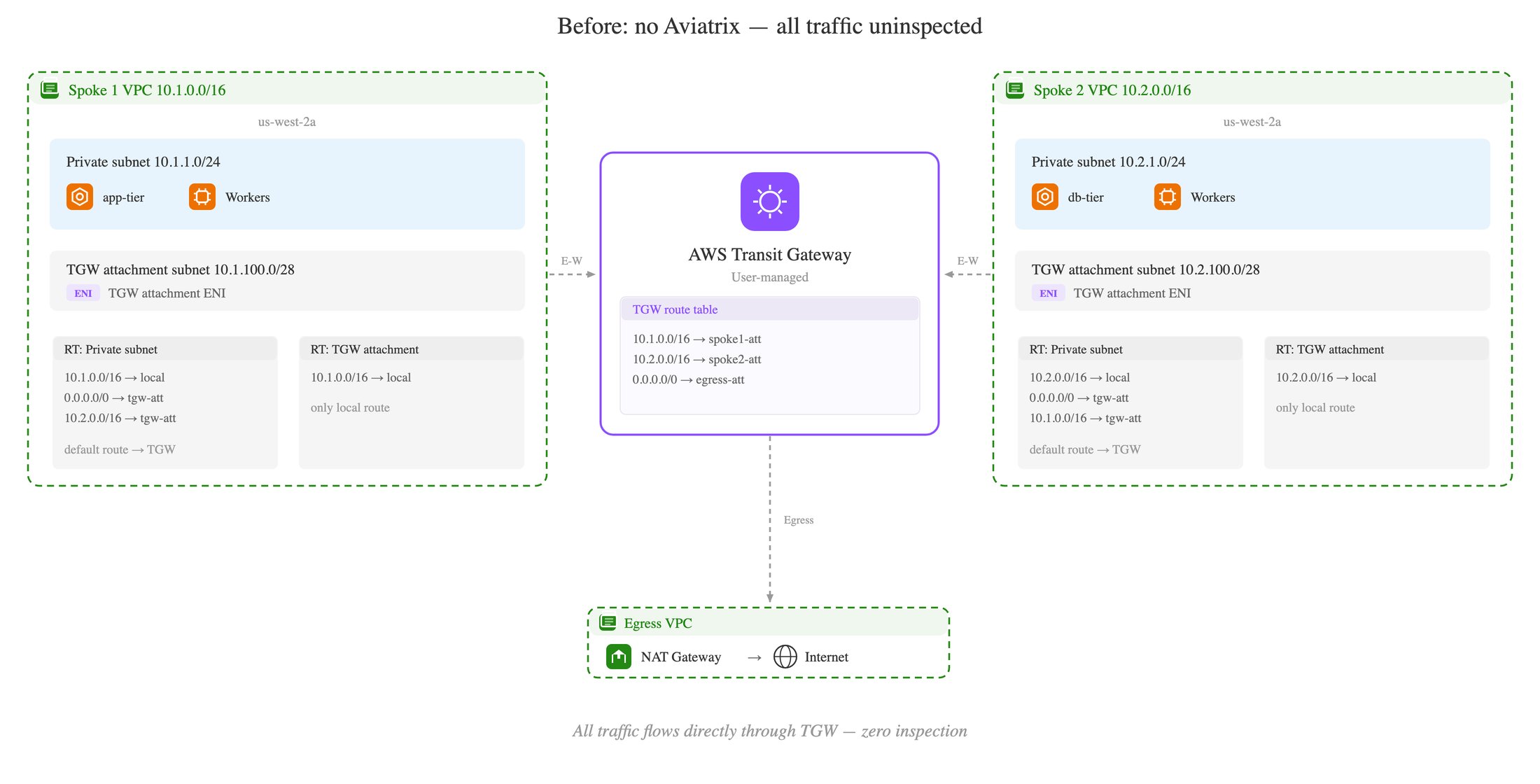
Task: Click the "E-W" label beside Spoke 1
Action: click(x=572, y=261)
